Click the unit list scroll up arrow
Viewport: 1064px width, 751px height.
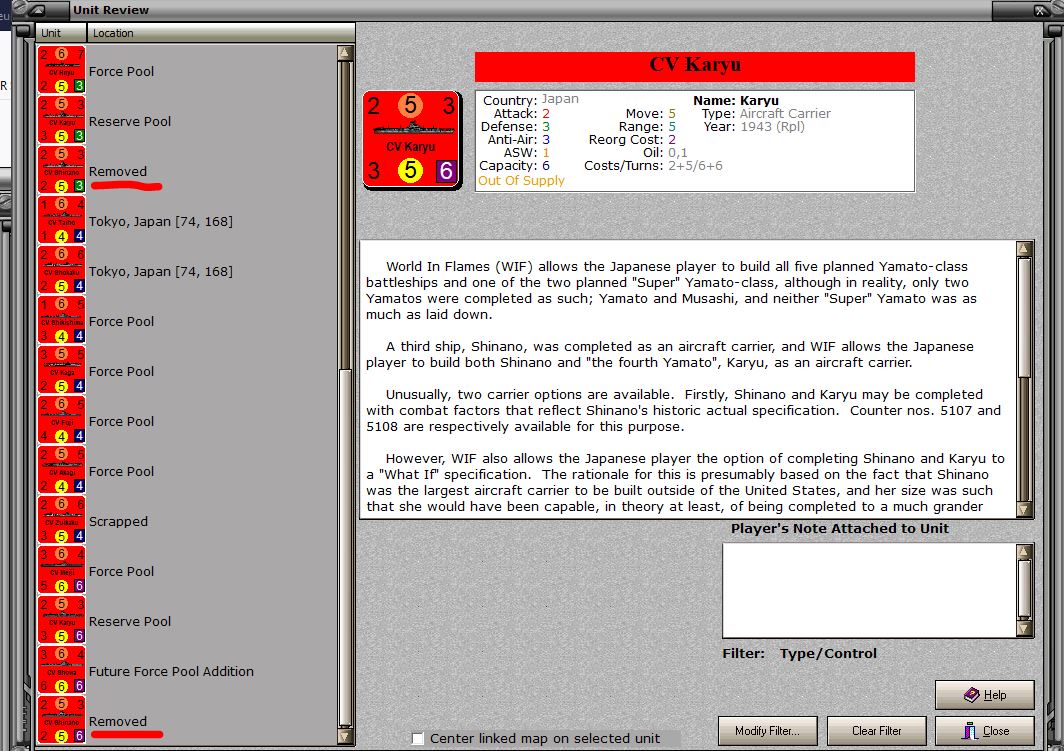(345, 54)
